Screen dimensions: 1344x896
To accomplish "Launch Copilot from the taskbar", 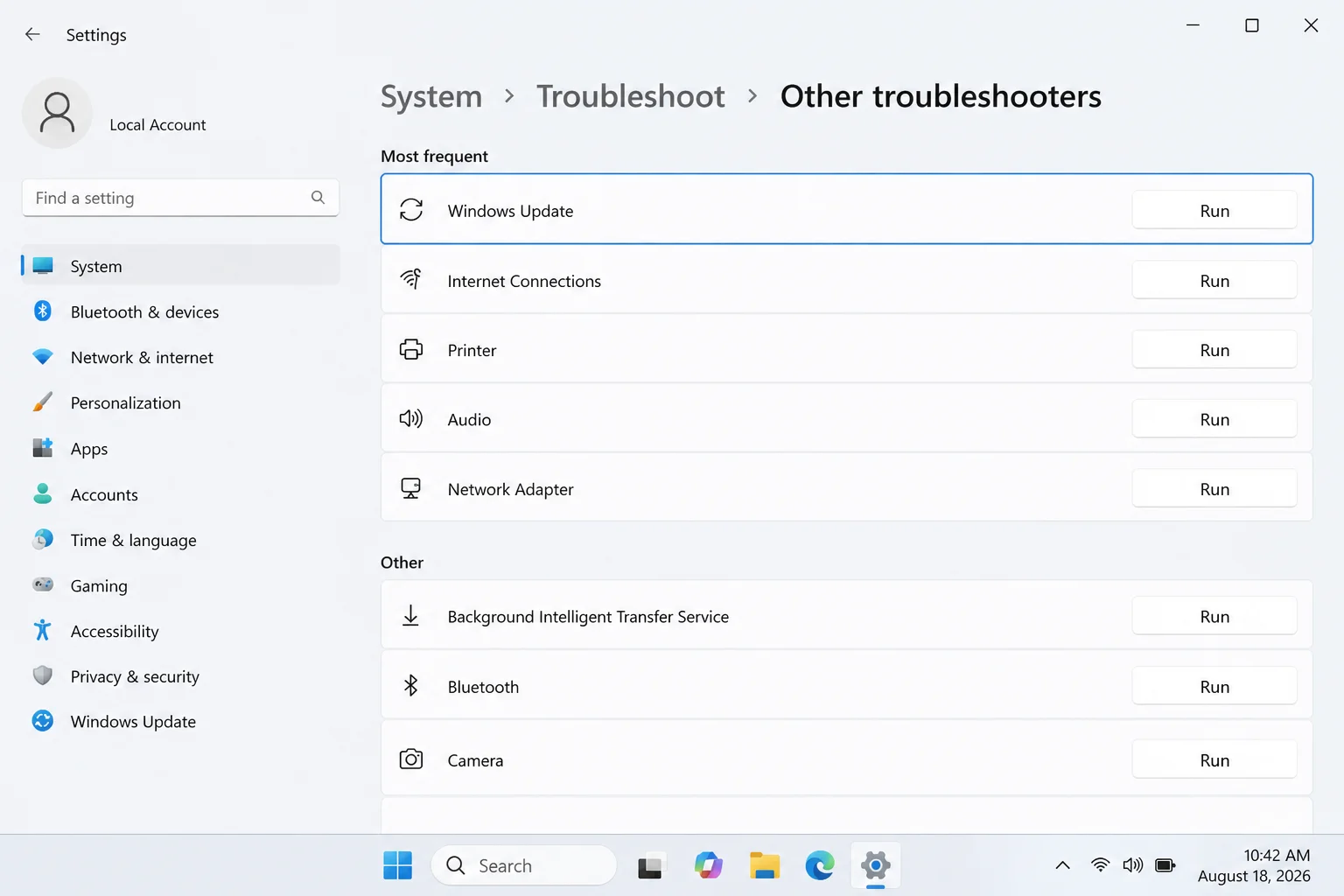I will (708, 865).
